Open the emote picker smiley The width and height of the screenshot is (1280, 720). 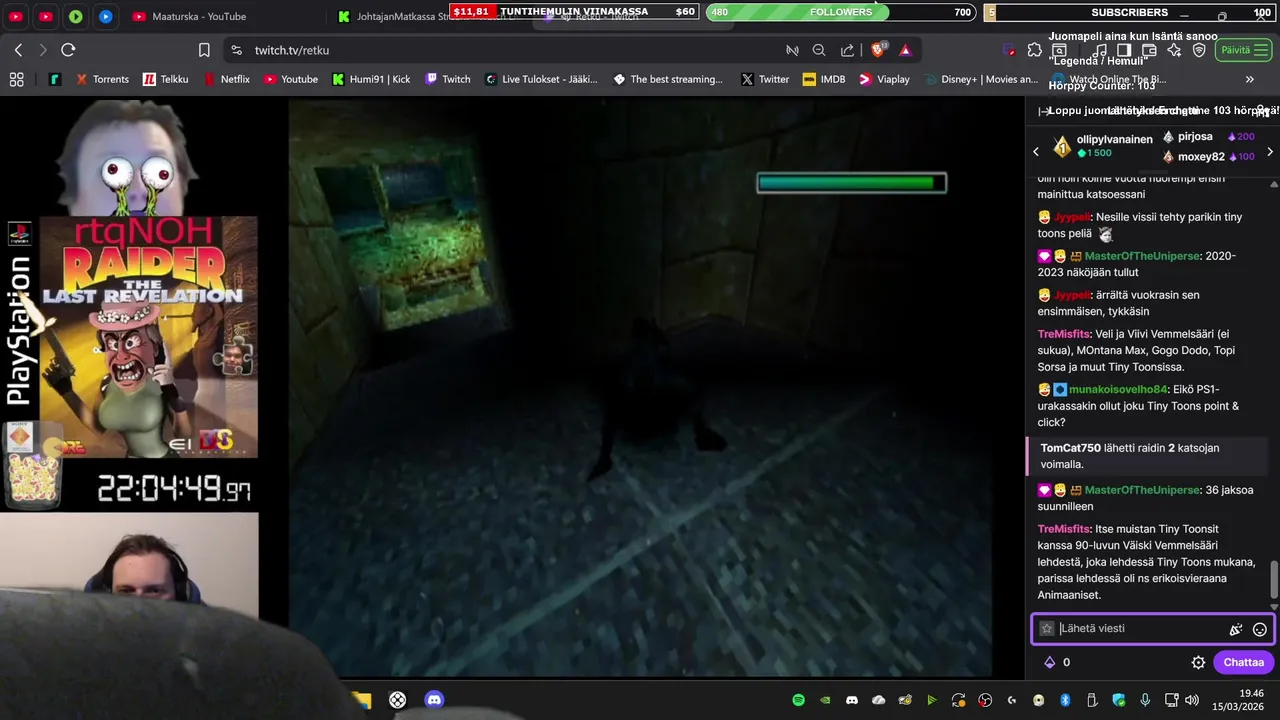(1260, 629)
